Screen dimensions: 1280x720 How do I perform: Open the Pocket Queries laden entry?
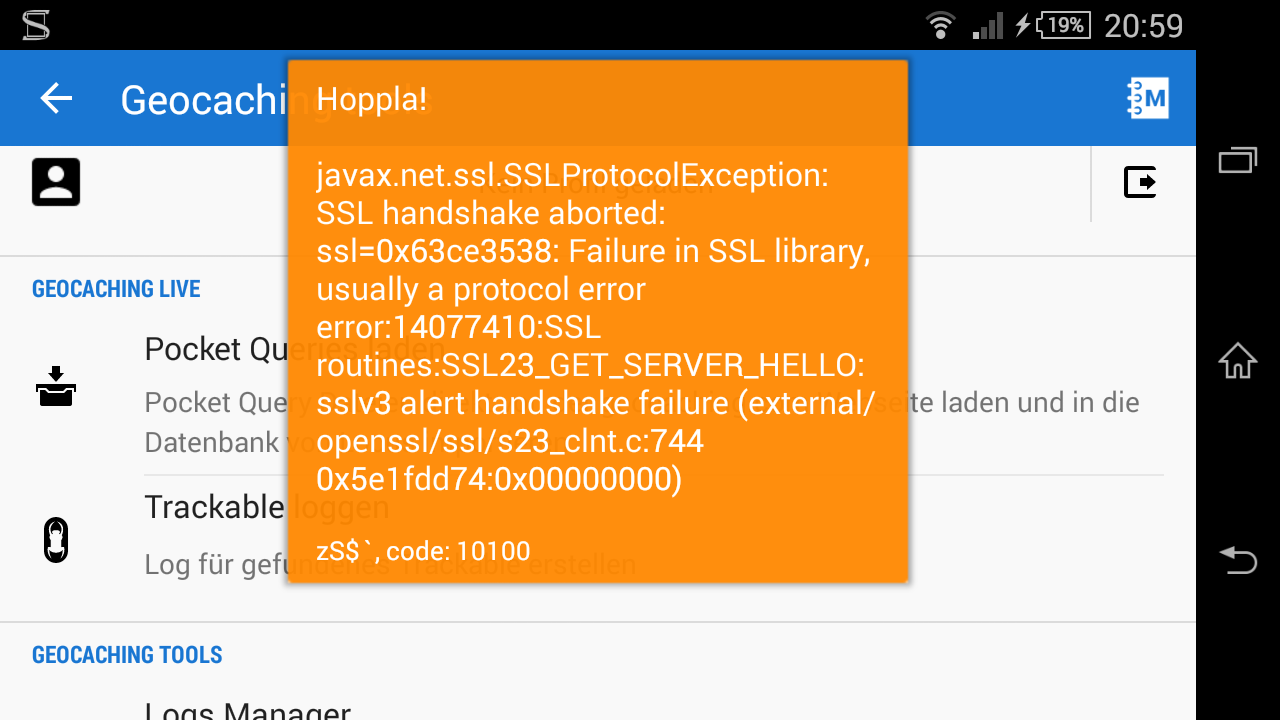point(215,350)
